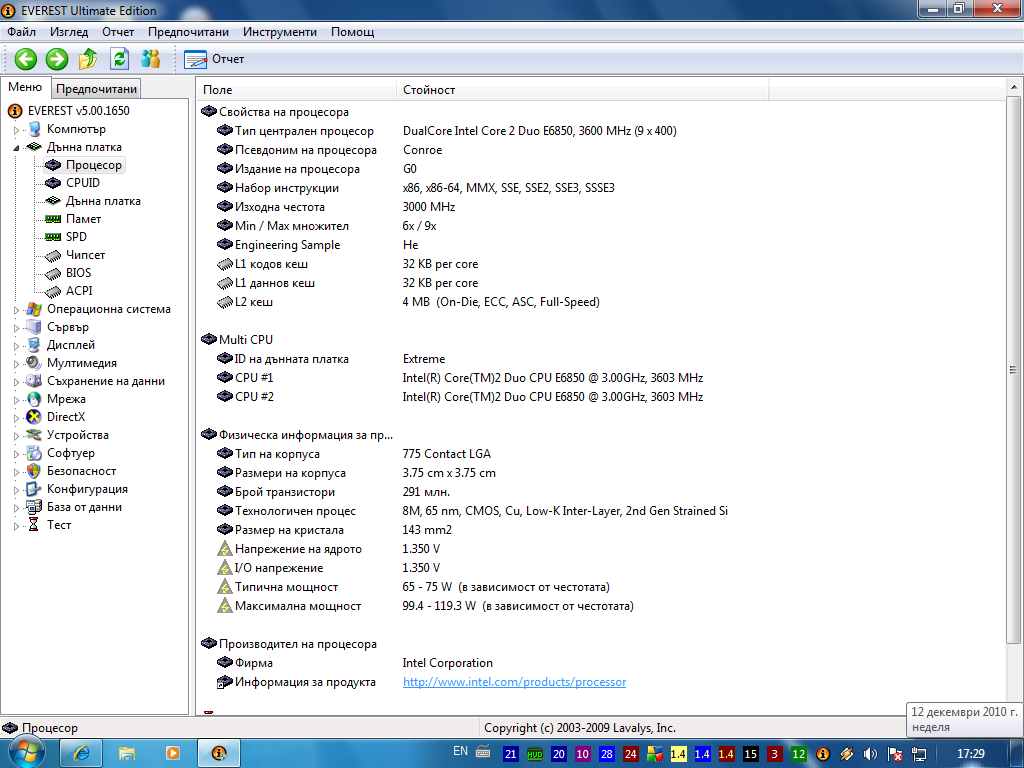This screenshot has height=768, width=1024.
Task: Expand the Дисплей tree node
Action: (x=16, y=345)
